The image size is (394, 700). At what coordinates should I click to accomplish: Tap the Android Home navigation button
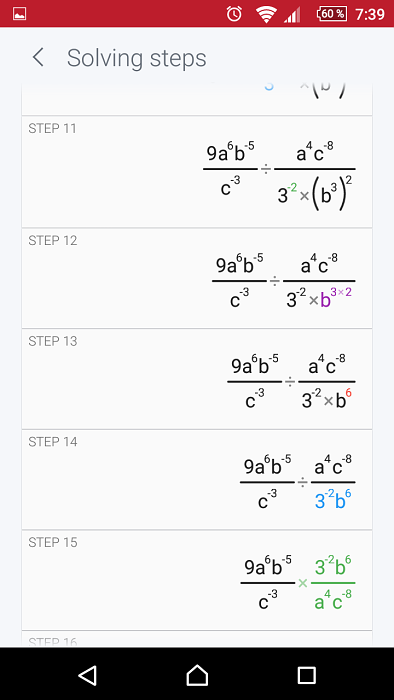pos(197,675)
